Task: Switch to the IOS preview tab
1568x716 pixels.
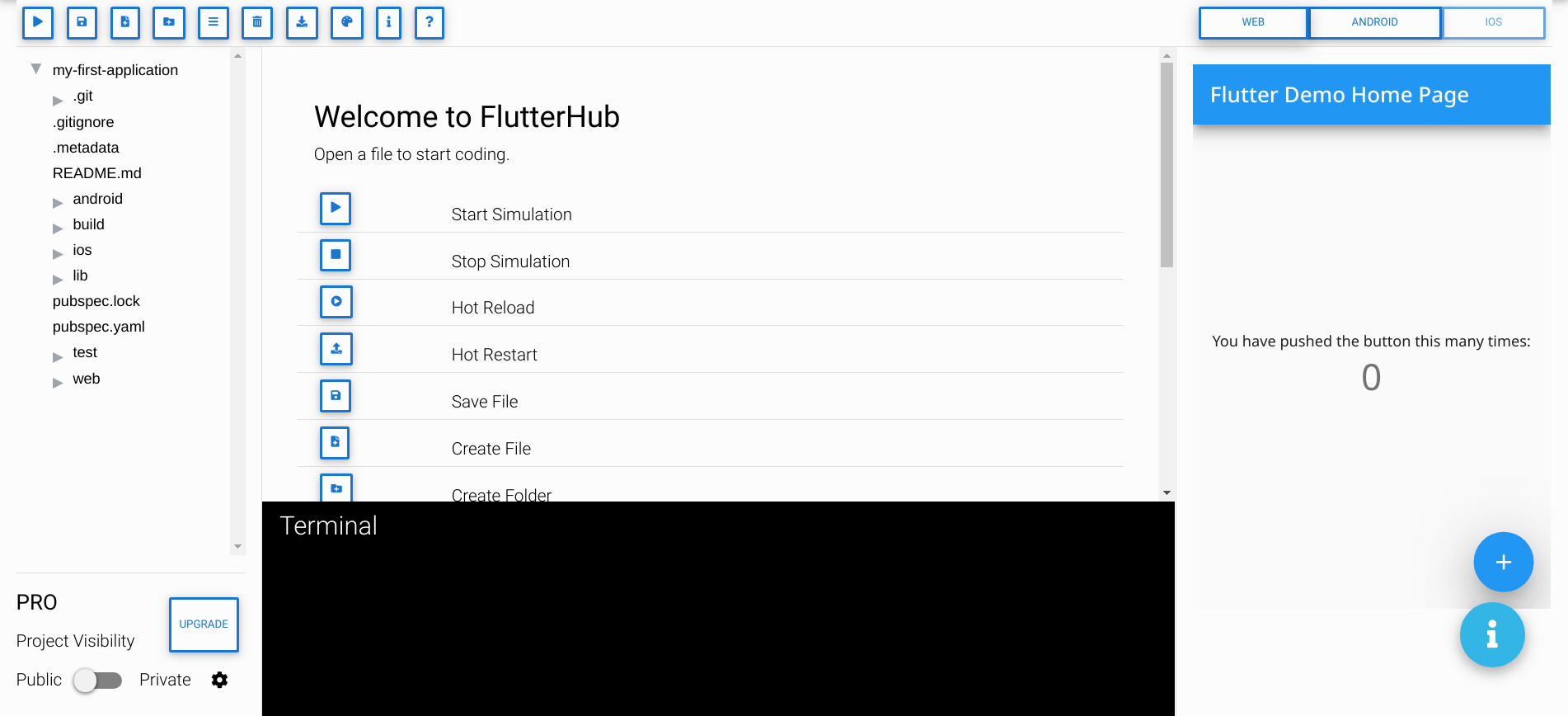Action: click(1493, 22)
